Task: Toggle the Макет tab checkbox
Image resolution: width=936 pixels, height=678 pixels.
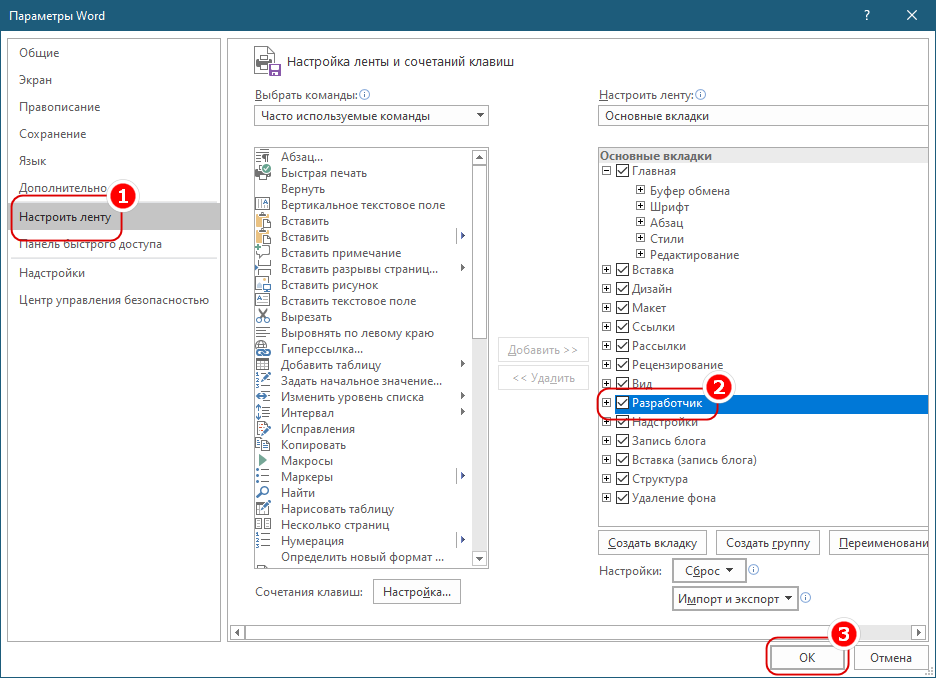Action: coord(622,308)
